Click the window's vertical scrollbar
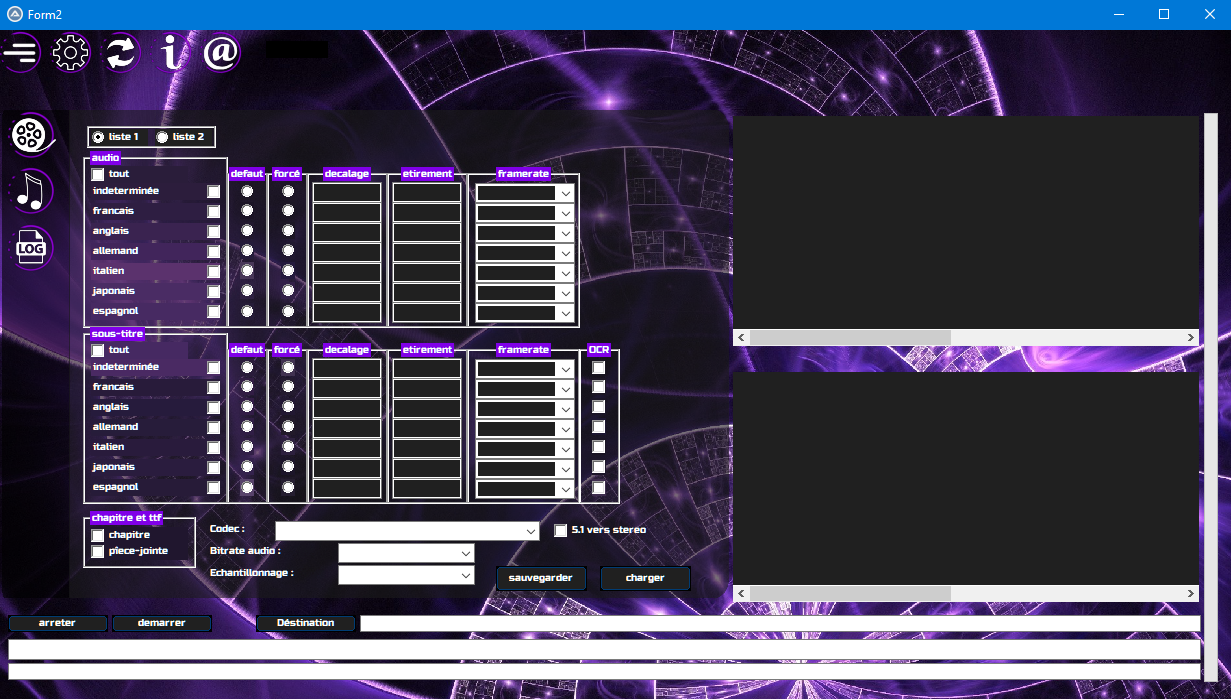1231x699 pixels. pyautogui.click(x=1211, y=397)
